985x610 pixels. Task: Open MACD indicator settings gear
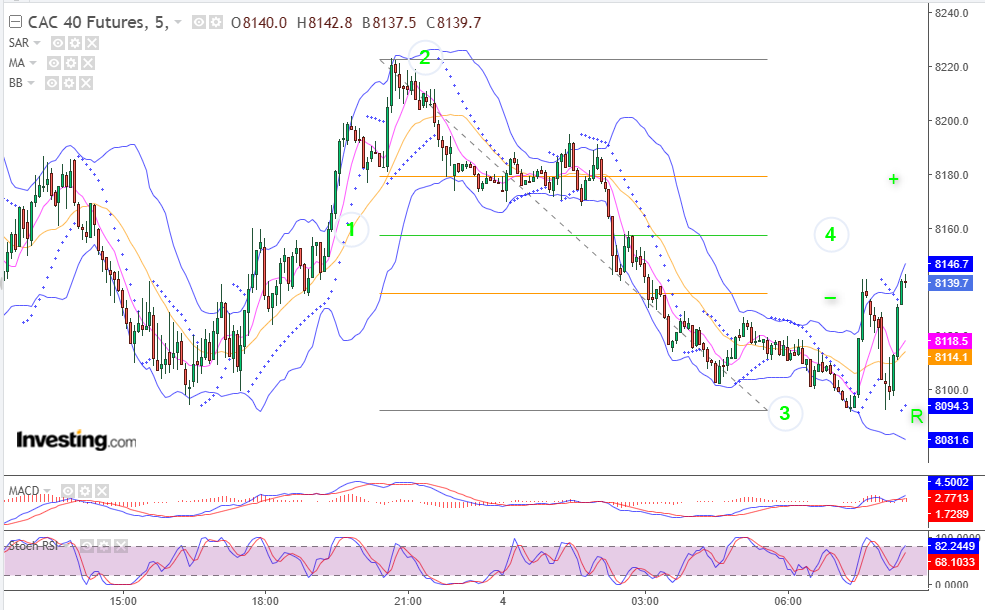coord(85,491)
